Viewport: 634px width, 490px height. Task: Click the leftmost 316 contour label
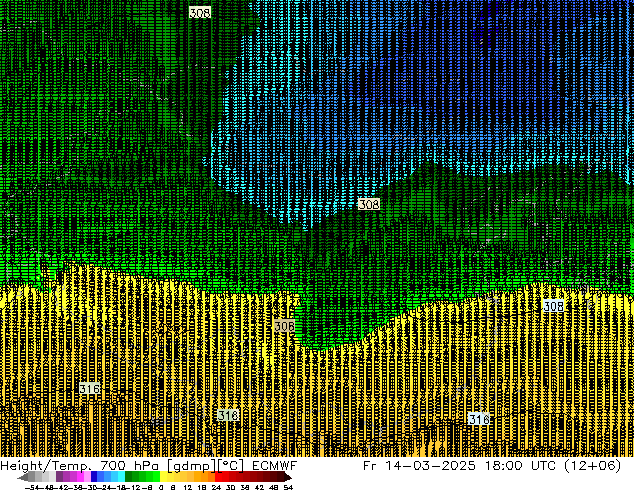click(89, 388)
